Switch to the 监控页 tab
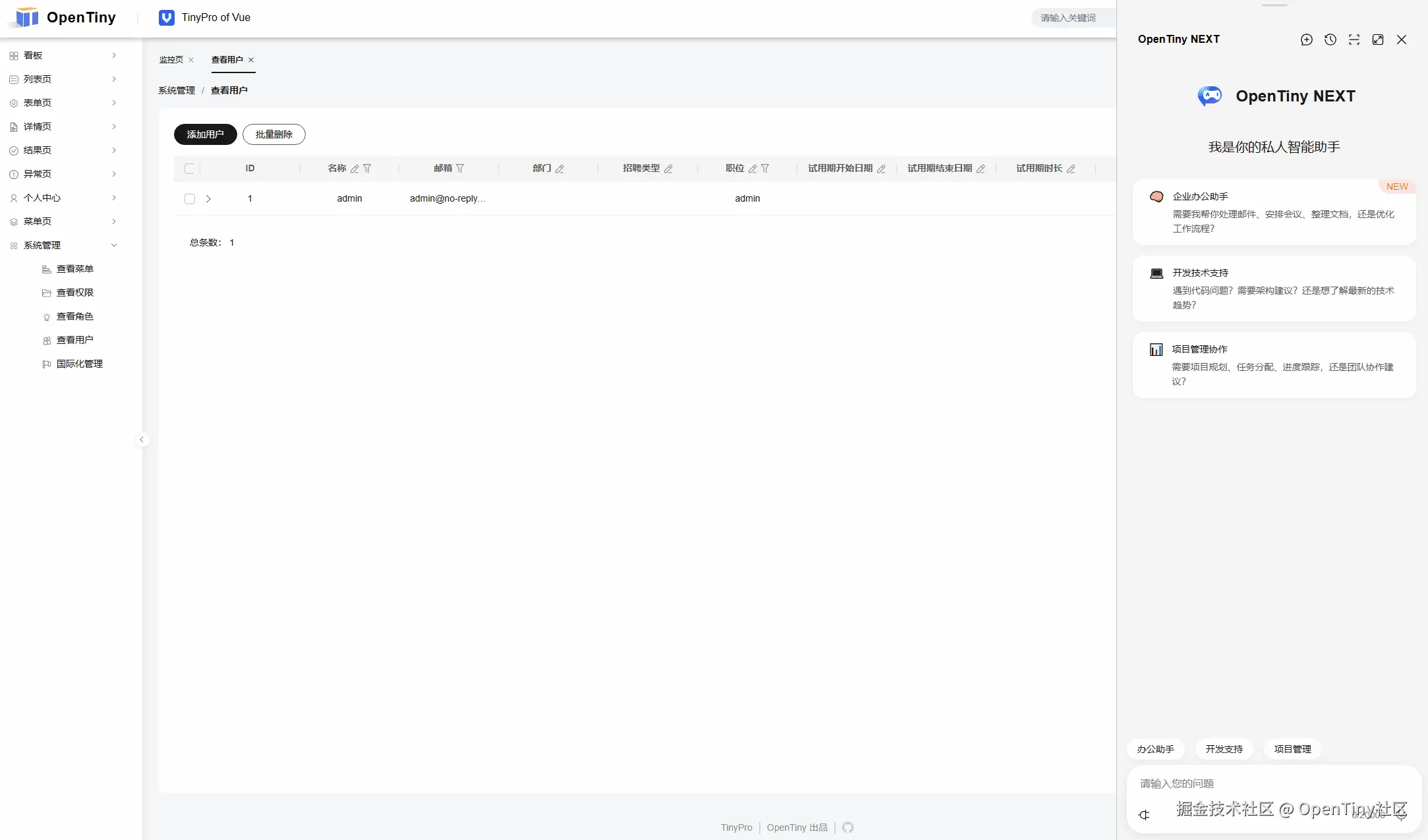The height and width of the screenshot is (840, 1428). click(171, 59)
